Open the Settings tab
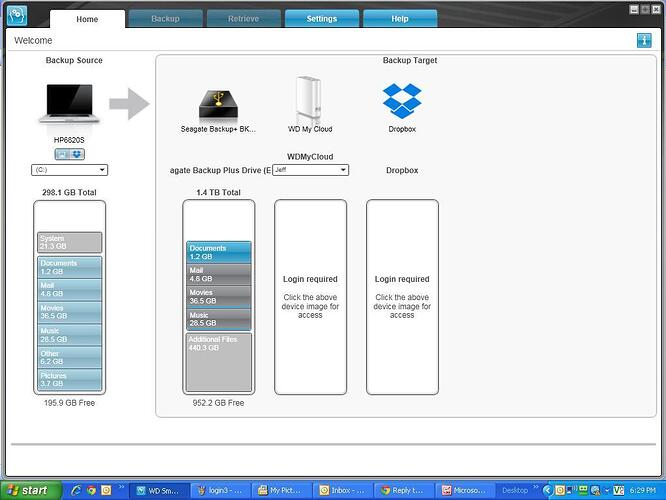Image resolution: width=666 pixels, height=500 pixels. pyautogui.click(x=322, y=19)
